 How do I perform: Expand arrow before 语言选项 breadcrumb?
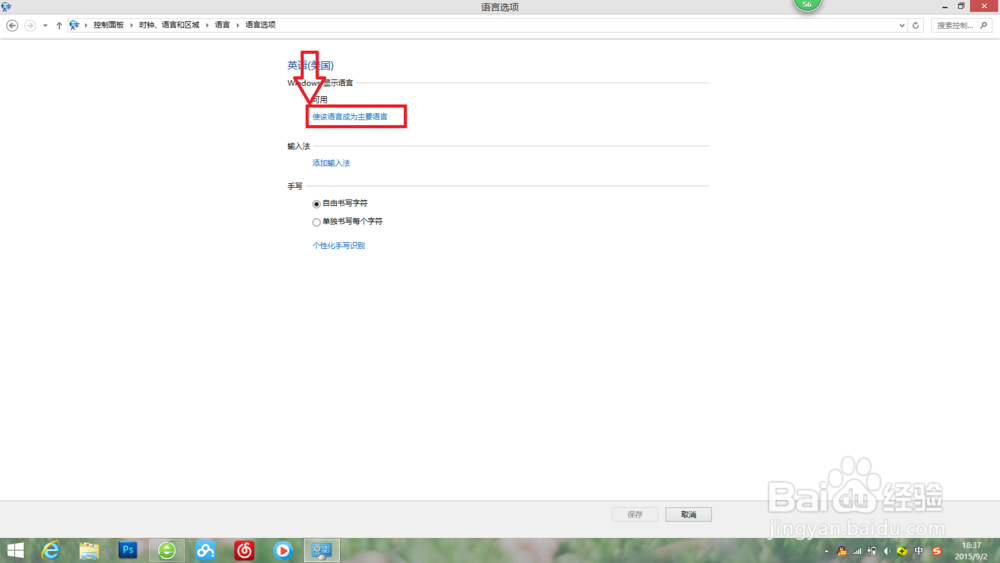(238, 25)
